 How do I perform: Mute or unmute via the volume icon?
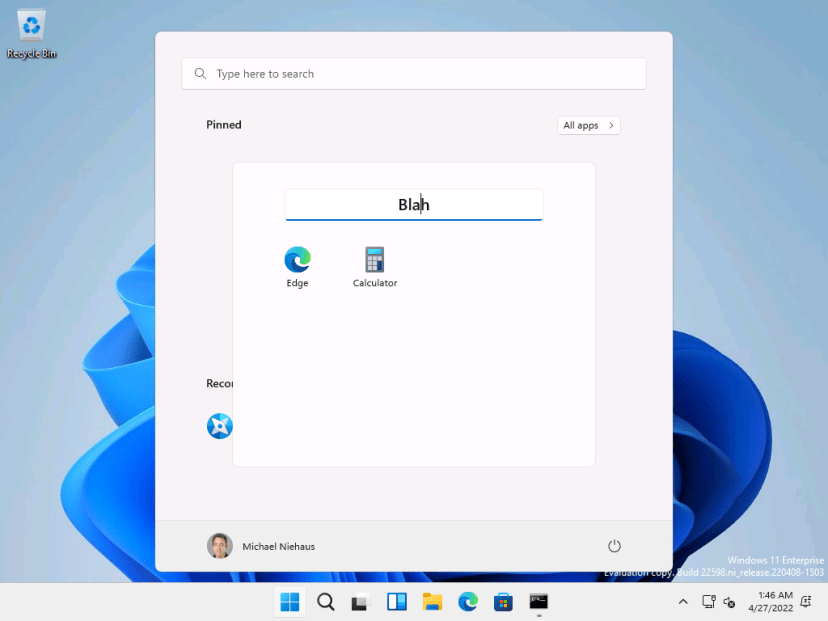(x=729, y=601)
